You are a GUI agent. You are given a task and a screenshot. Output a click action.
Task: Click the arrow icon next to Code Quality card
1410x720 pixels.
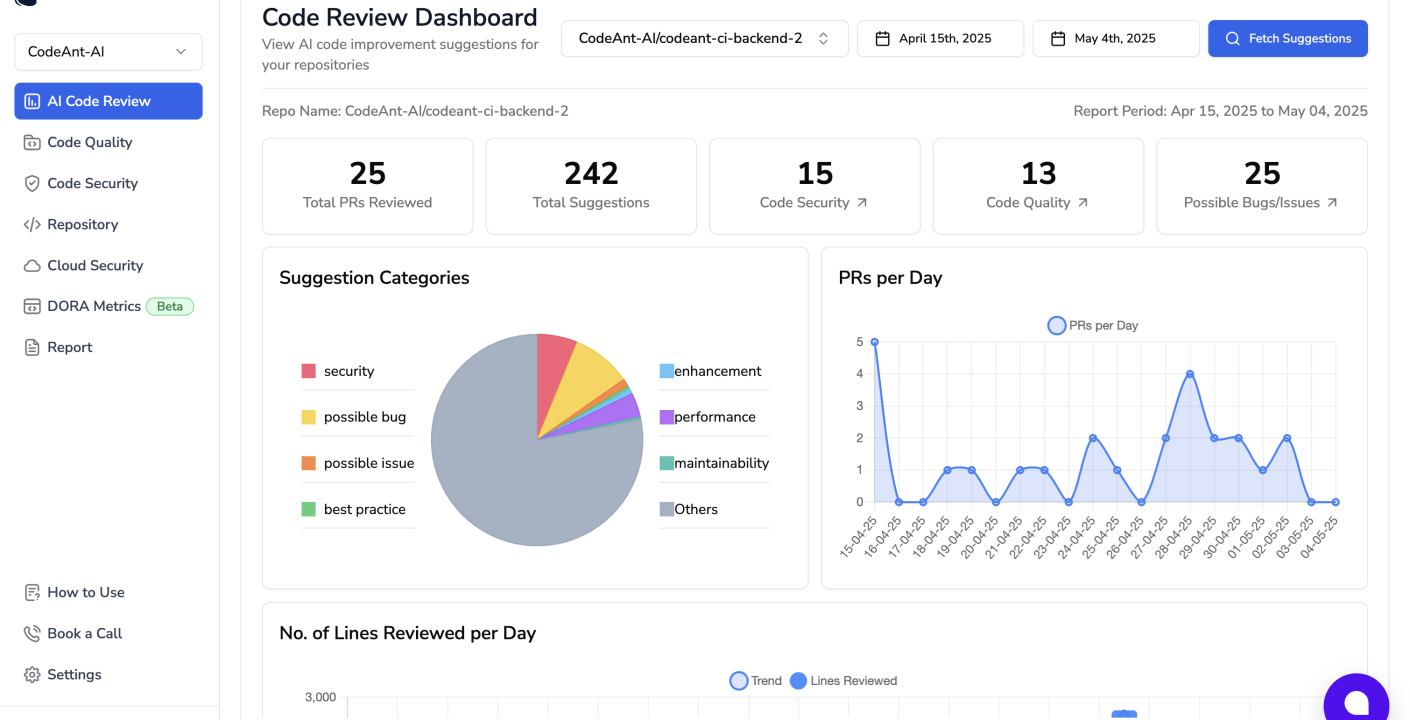pos(1082,202)
